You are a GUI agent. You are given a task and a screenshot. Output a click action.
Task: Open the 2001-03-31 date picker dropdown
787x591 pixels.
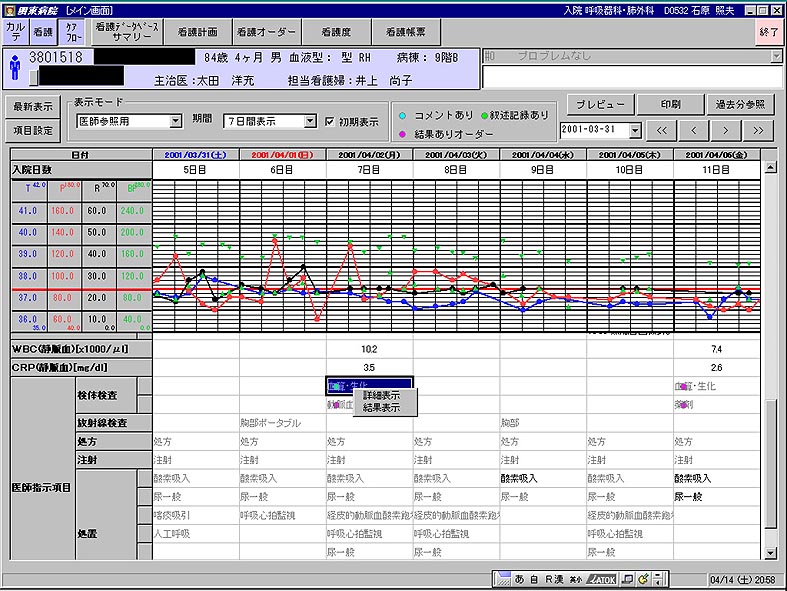pos(635,130)
